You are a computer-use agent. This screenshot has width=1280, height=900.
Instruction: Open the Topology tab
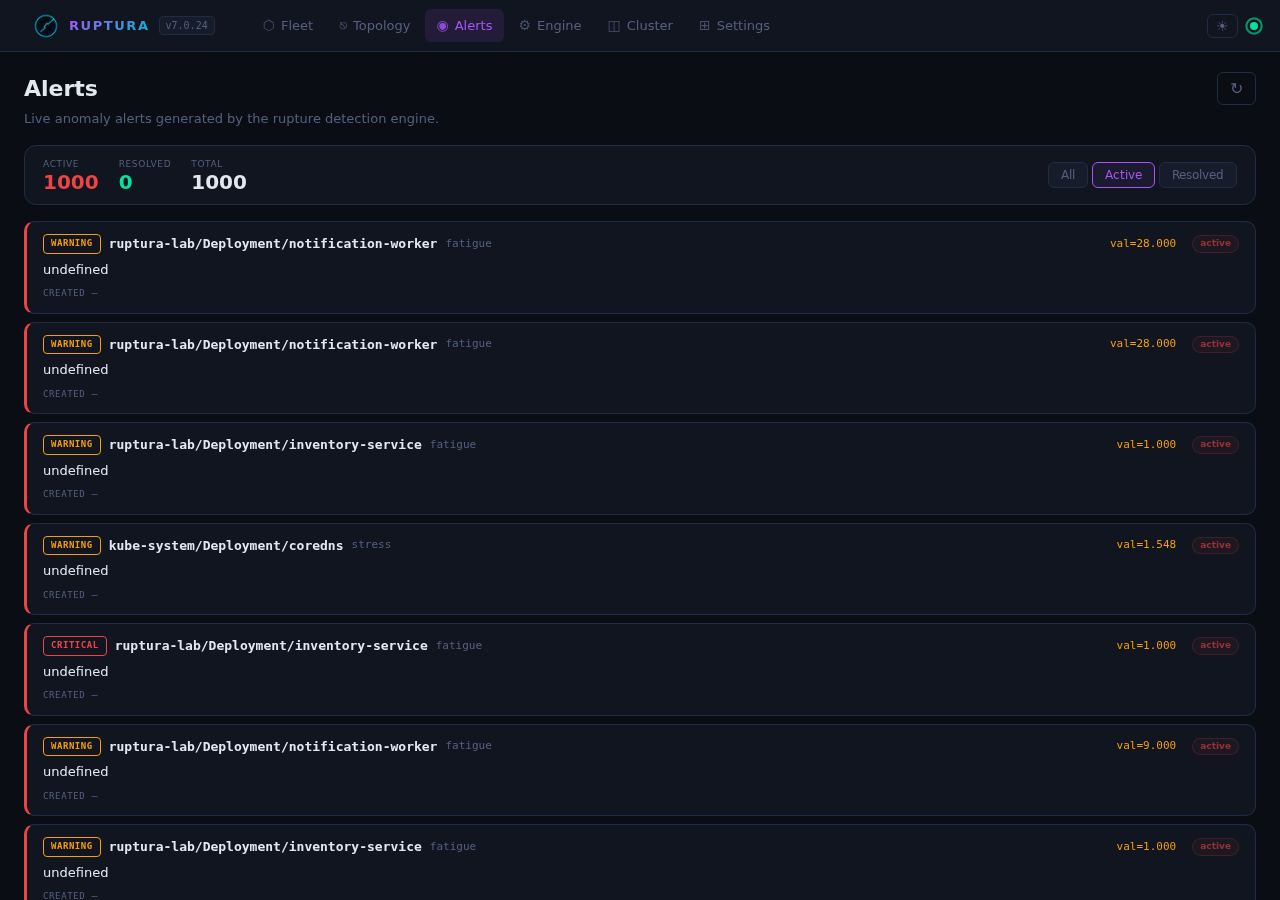coord(374,26)
